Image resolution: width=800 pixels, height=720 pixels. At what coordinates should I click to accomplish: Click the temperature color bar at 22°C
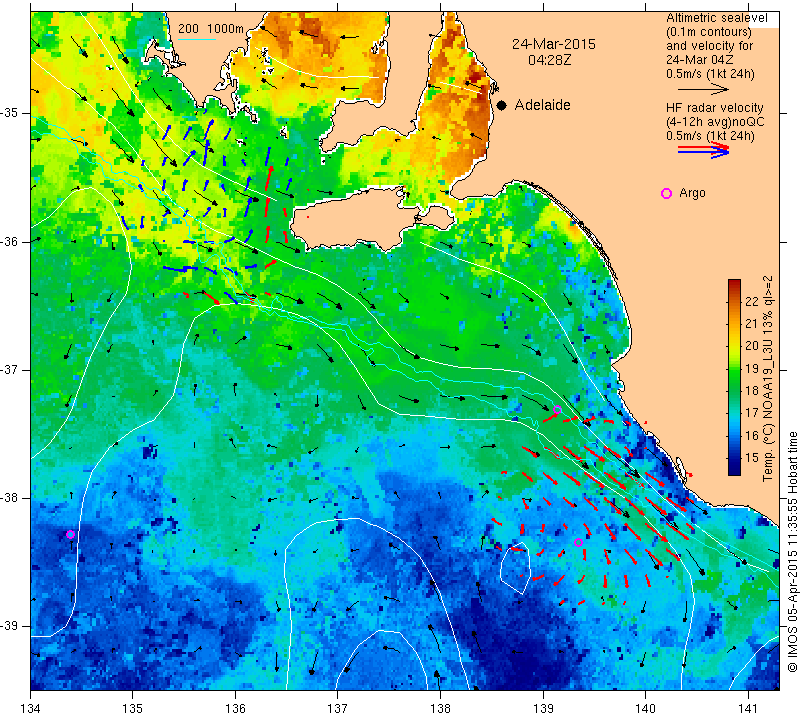(x=734, y=301)
